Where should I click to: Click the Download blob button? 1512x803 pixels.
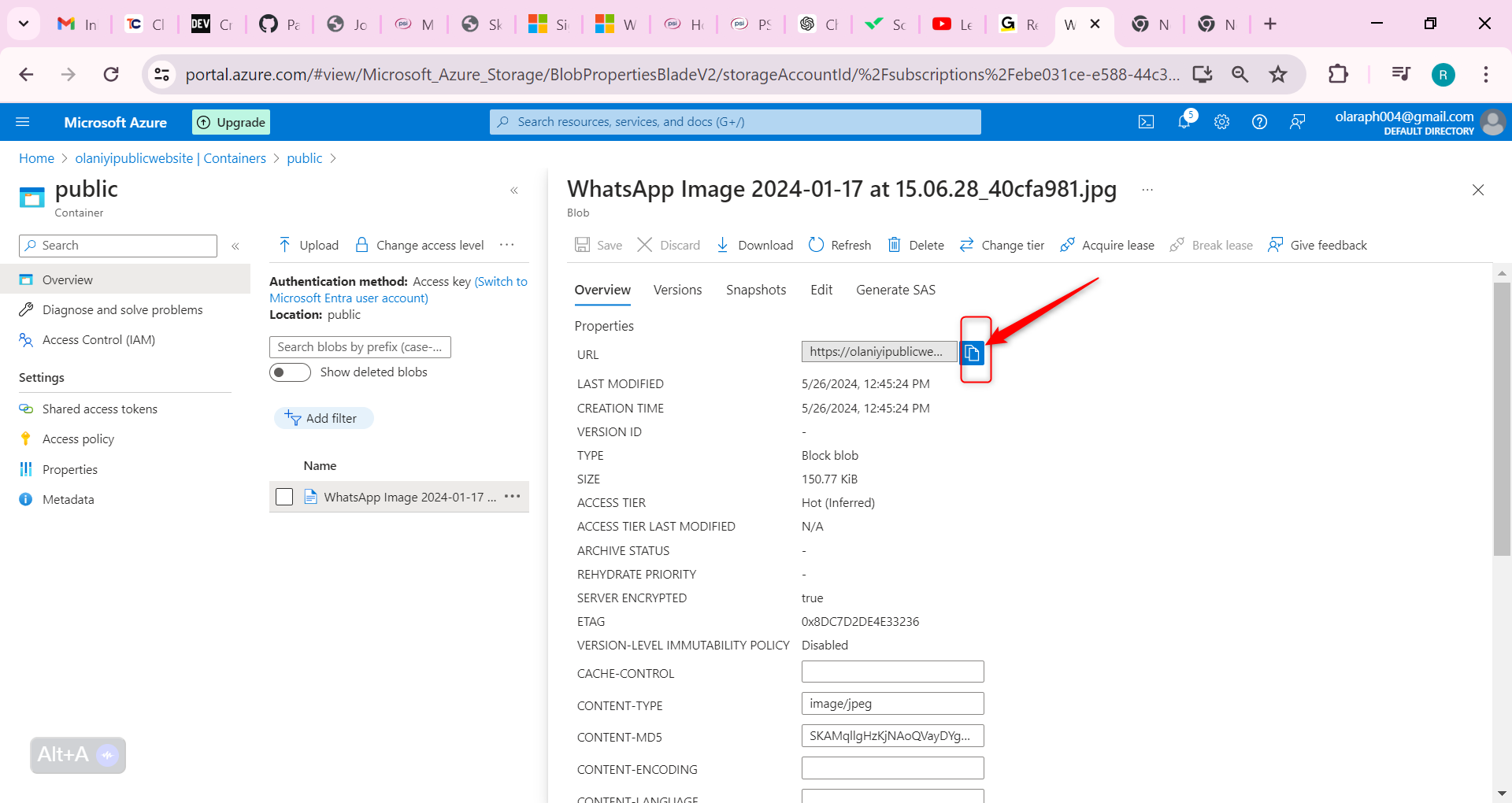754,245
